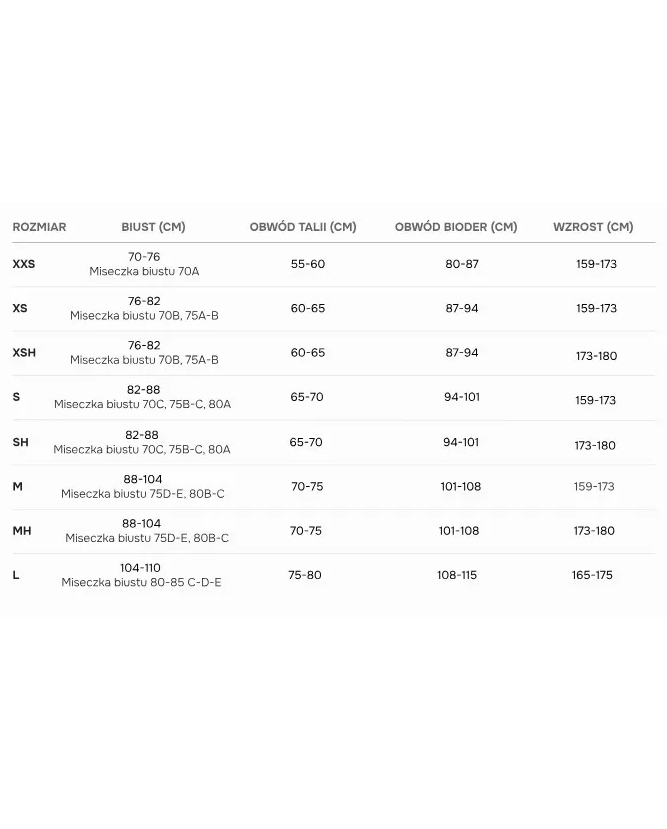Click the 165-175 height value
Image resolution: width=667 pixels, height=829 pixels.
pos(592,575)
